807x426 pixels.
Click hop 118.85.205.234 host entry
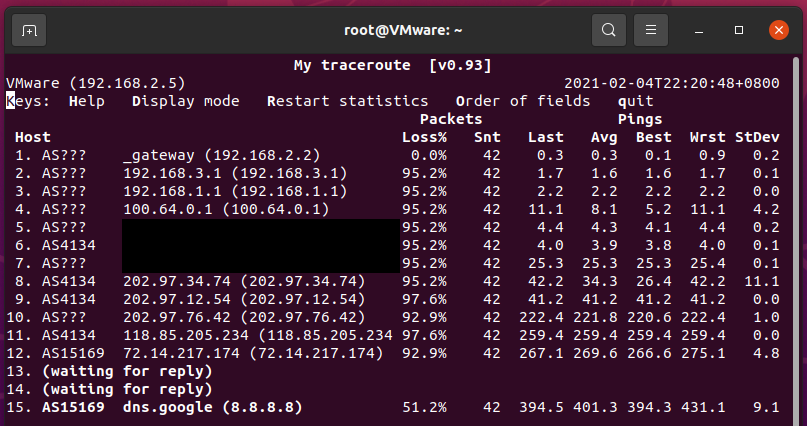point(258,335)
